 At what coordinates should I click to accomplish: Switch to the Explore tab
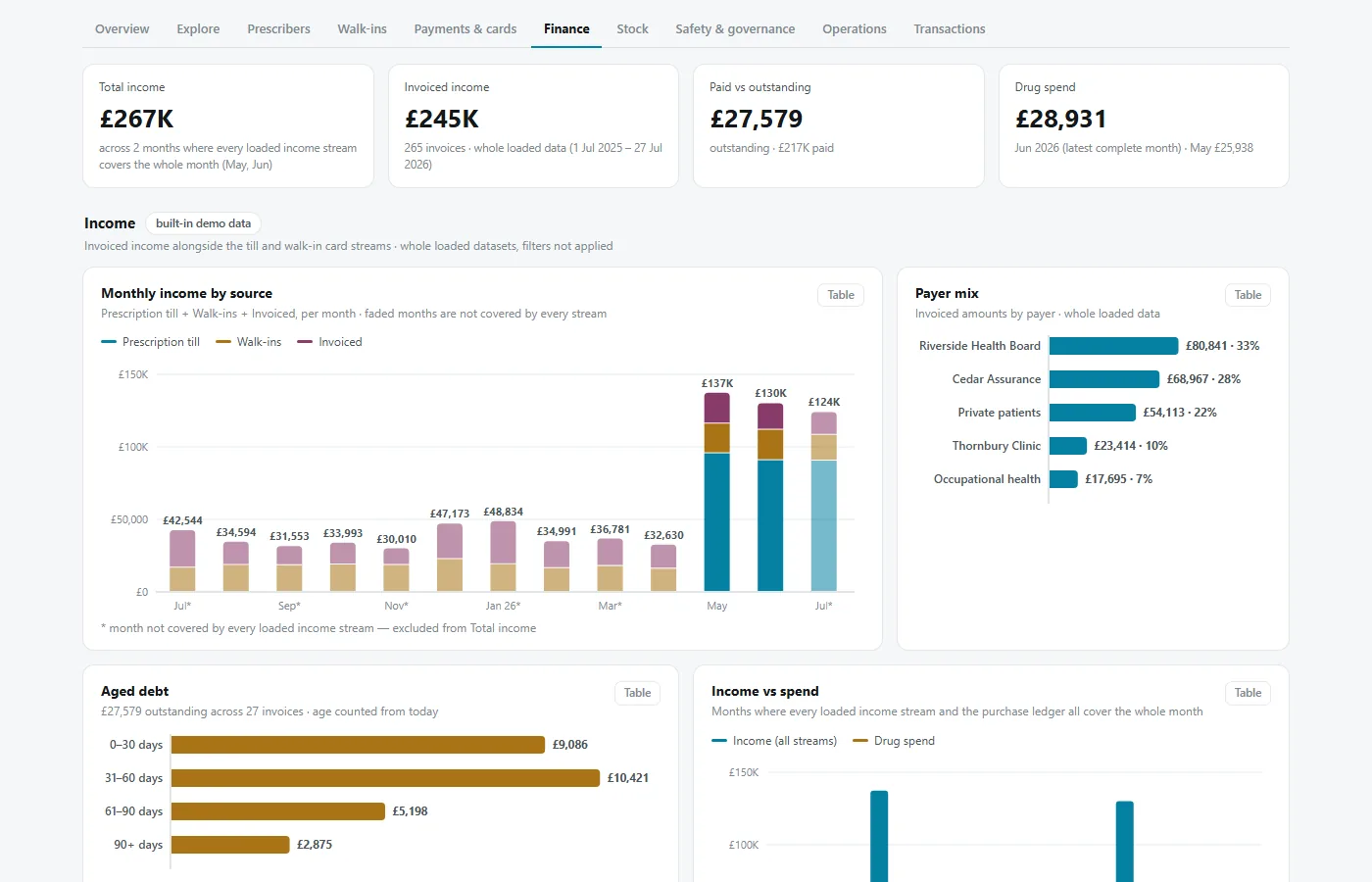point(198,28)
